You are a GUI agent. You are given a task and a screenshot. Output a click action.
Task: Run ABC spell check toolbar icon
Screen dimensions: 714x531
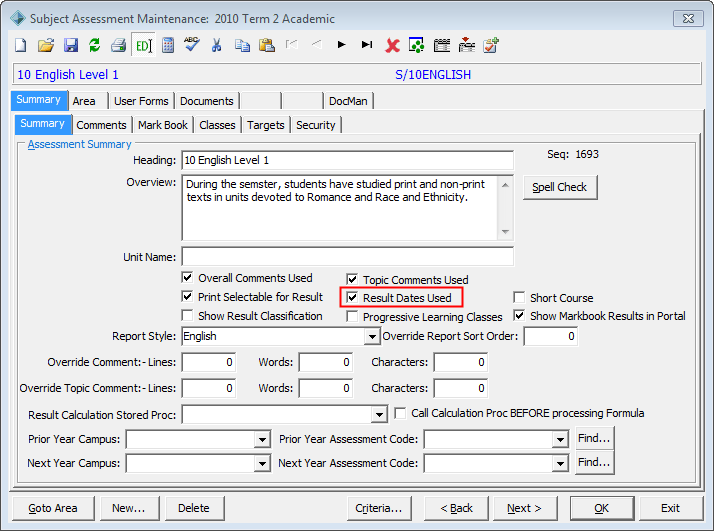(192, 44)
